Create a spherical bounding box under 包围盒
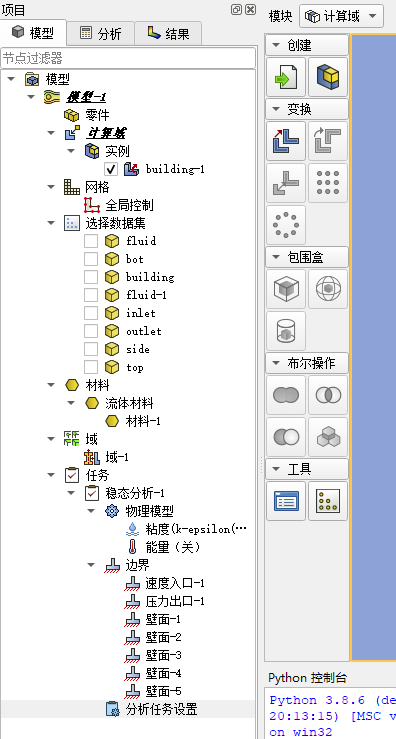The image size is (396, 739). [x=328, y=288]
